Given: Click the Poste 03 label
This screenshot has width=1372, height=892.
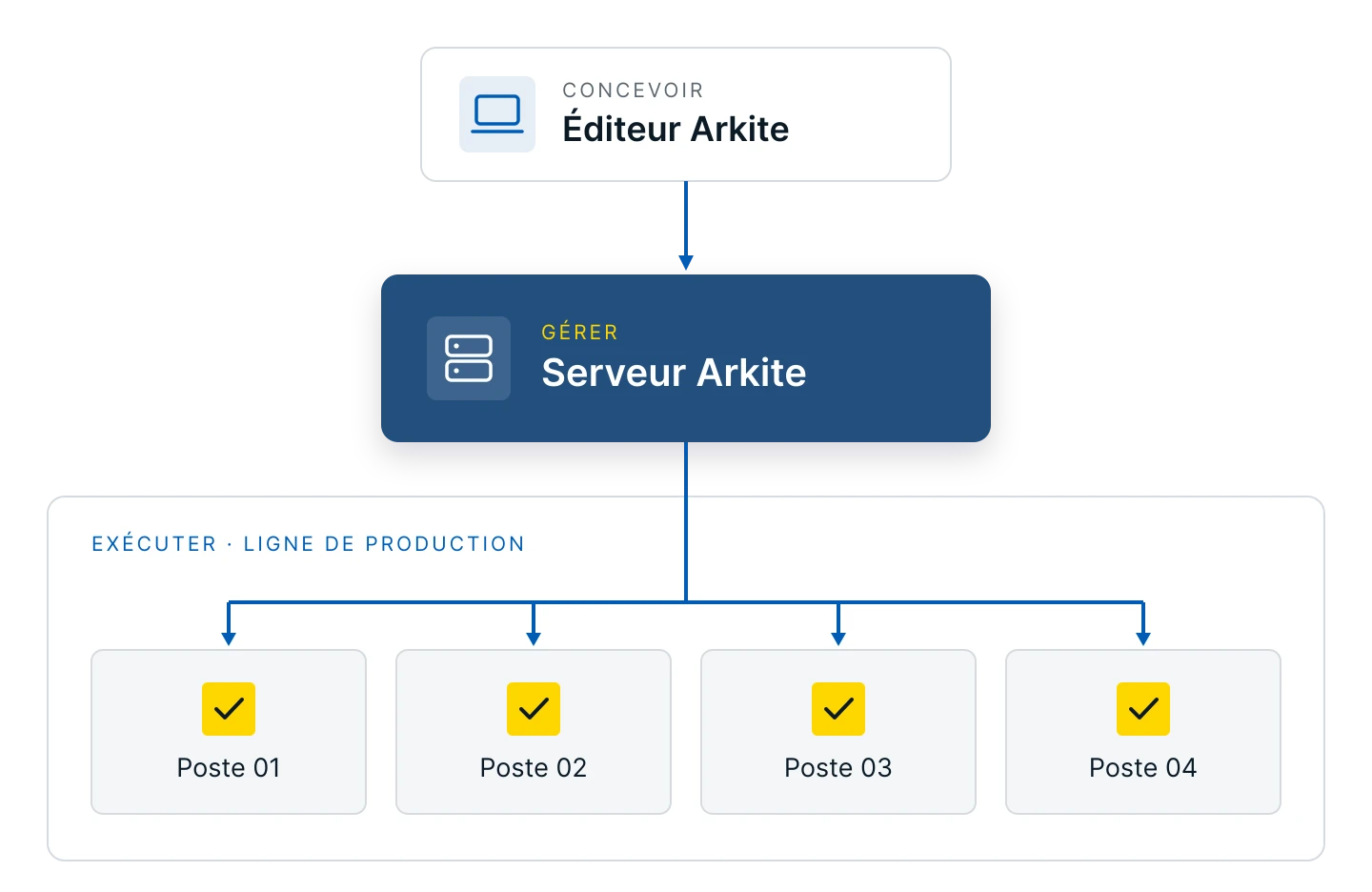Looking at the screenshot, I should (838, 768).
